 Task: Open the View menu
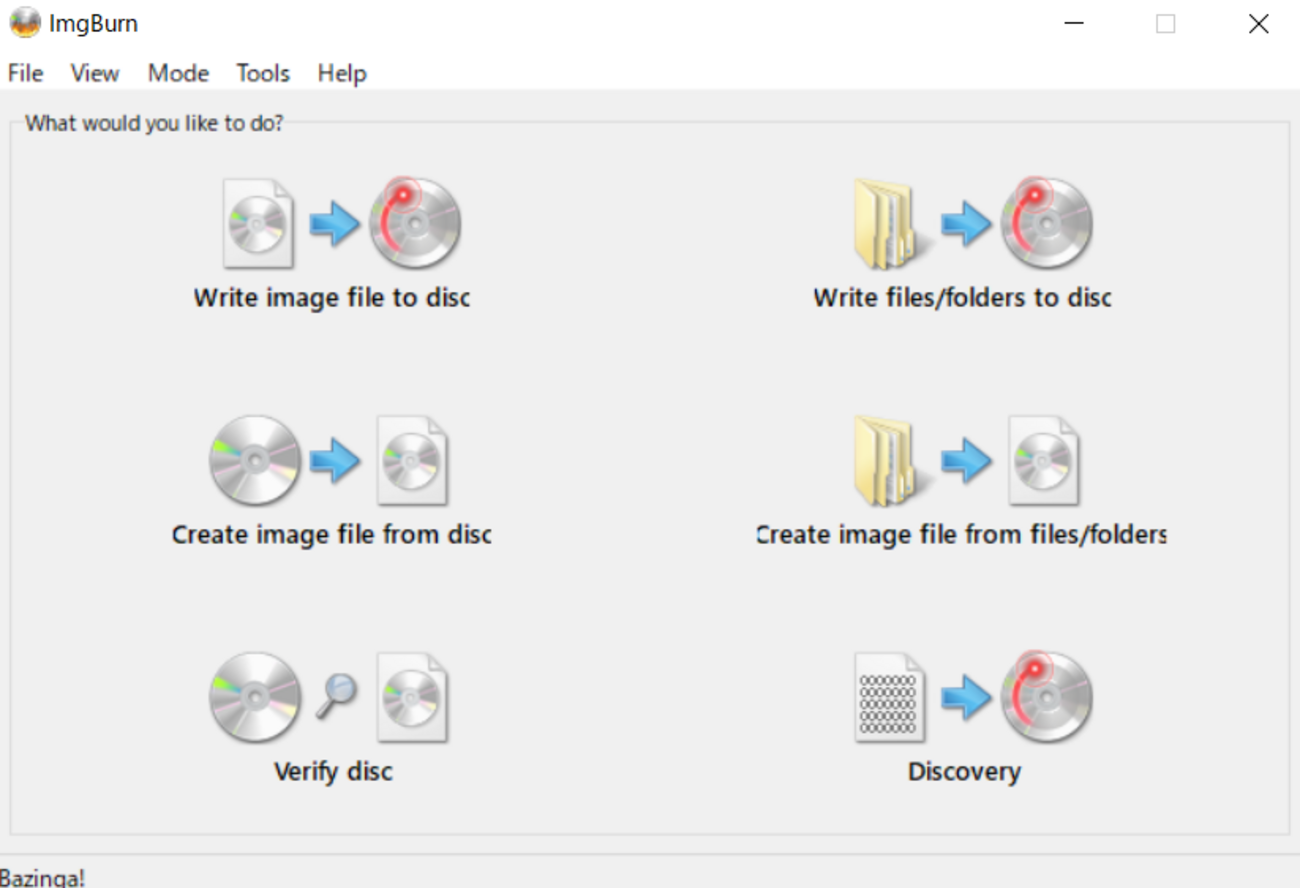pyautogui.click(x=95, y=73)
